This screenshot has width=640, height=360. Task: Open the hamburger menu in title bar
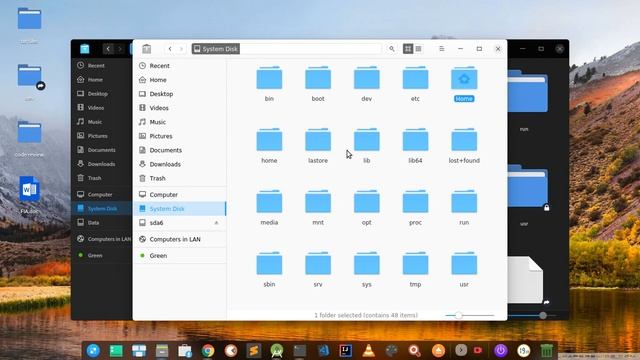coord(441,49)
